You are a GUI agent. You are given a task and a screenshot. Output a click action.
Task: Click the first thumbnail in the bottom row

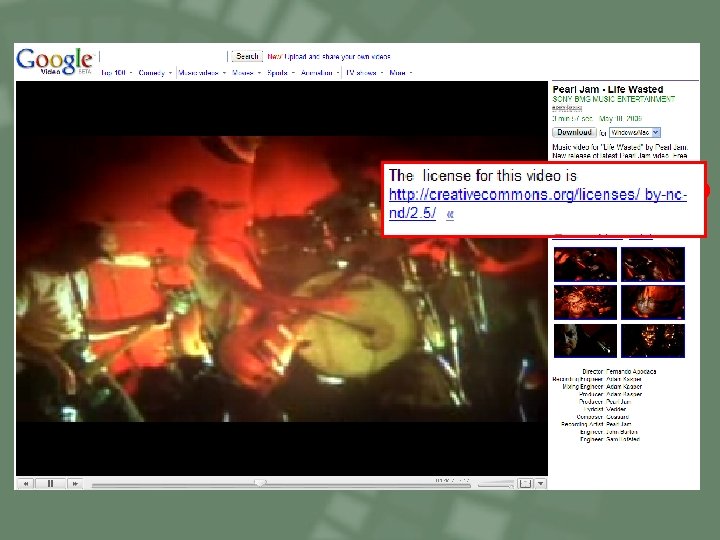point(585,341)
